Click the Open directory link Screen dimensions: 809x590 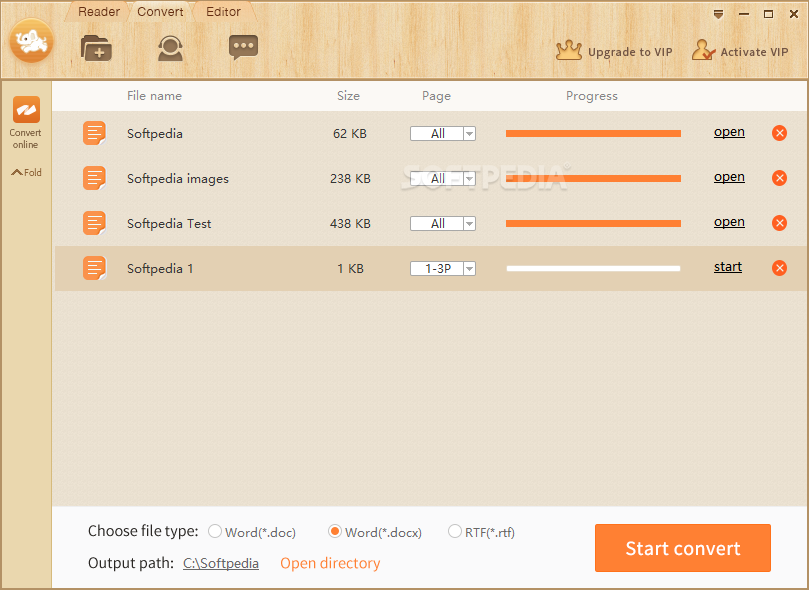(330, 563)
